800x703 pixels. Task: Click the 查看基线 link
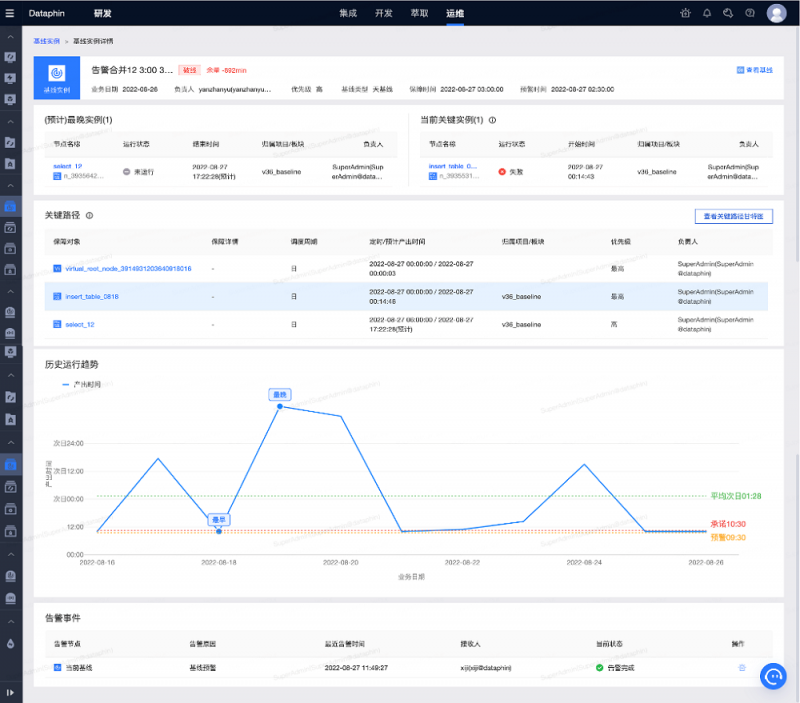[754, 70]
